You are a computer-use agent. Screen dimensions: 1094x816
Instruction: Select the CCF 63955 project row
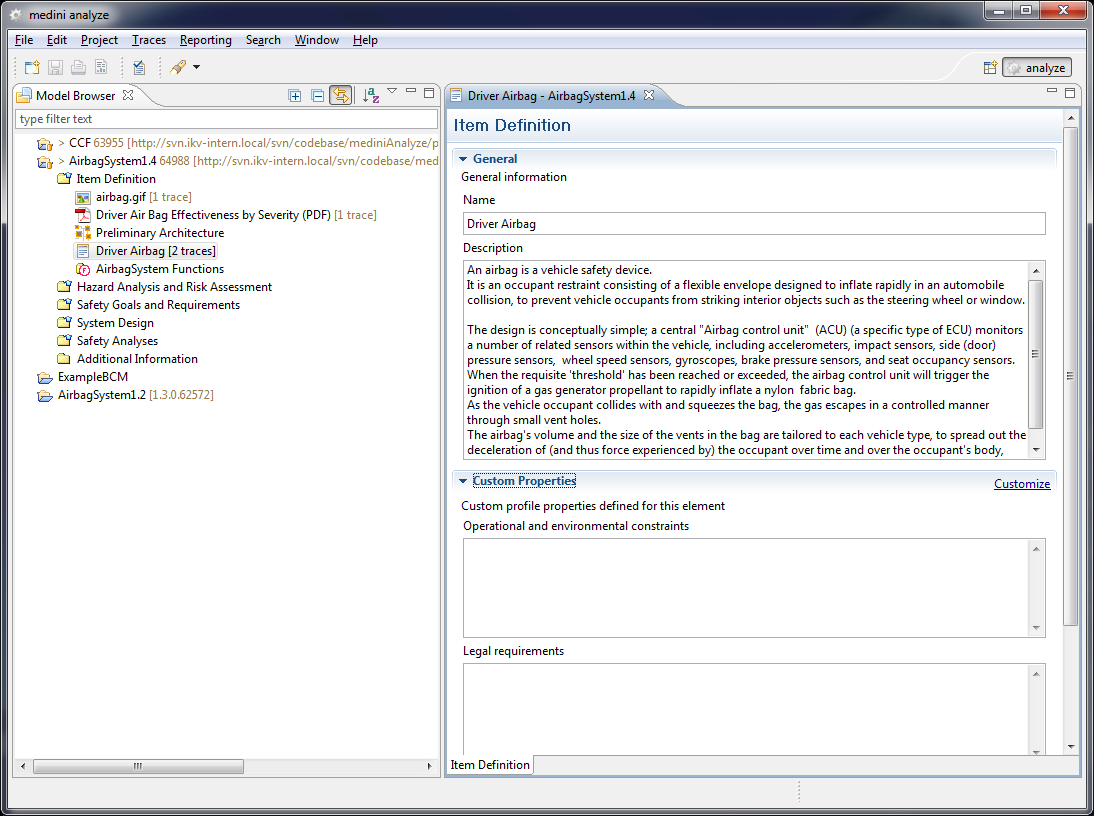237,143
